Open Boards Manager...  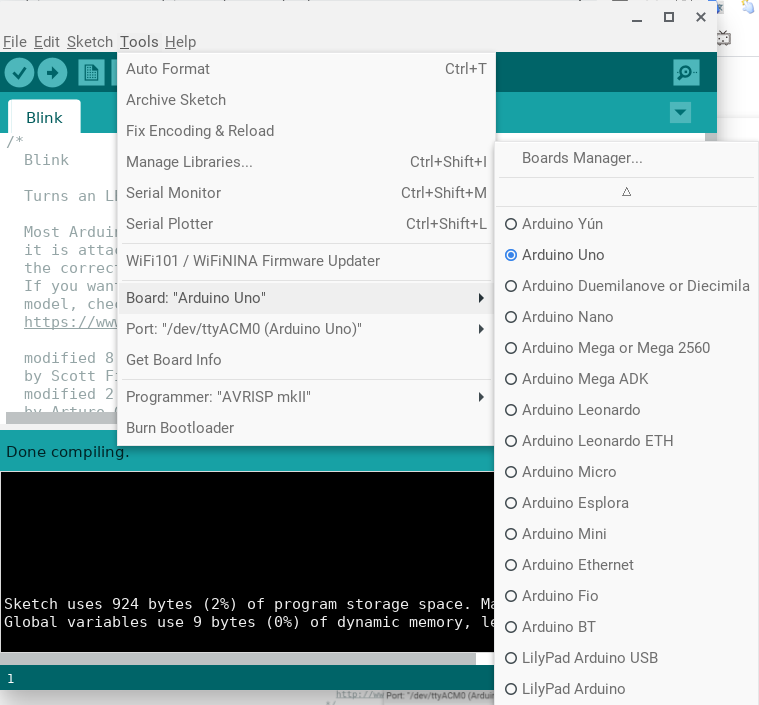point(626,158)
